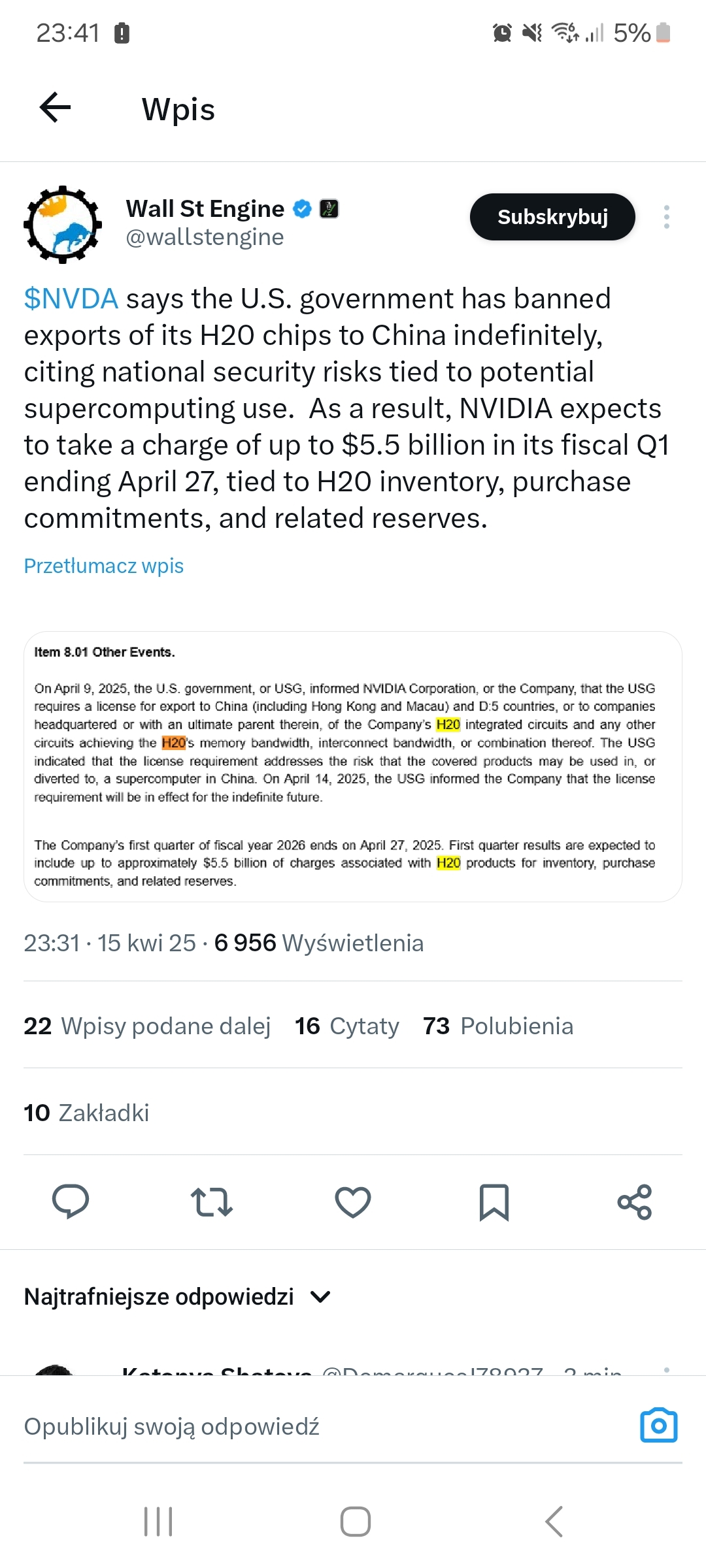This screenshot has width=706, height=1568.
Task: Tap the repost arrows icon
Action: tap(212, 1201)
